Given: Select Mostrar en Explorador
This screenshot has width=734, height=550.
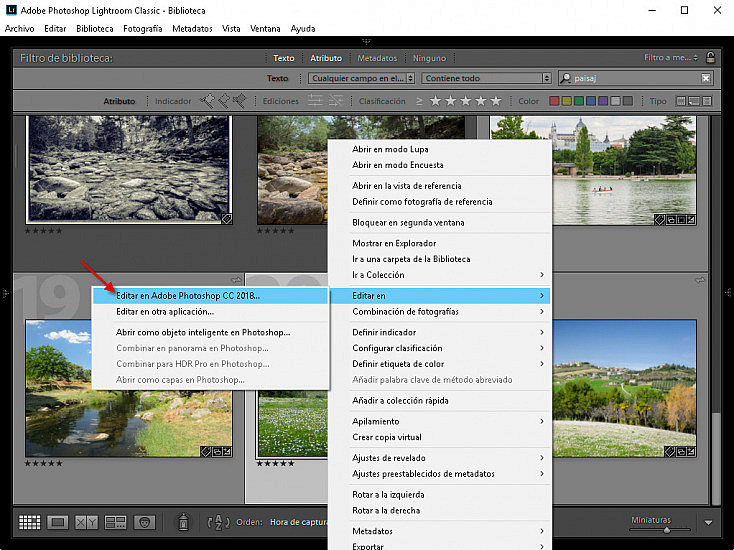Looking at the screenshot, I should (x=440, y=243).
